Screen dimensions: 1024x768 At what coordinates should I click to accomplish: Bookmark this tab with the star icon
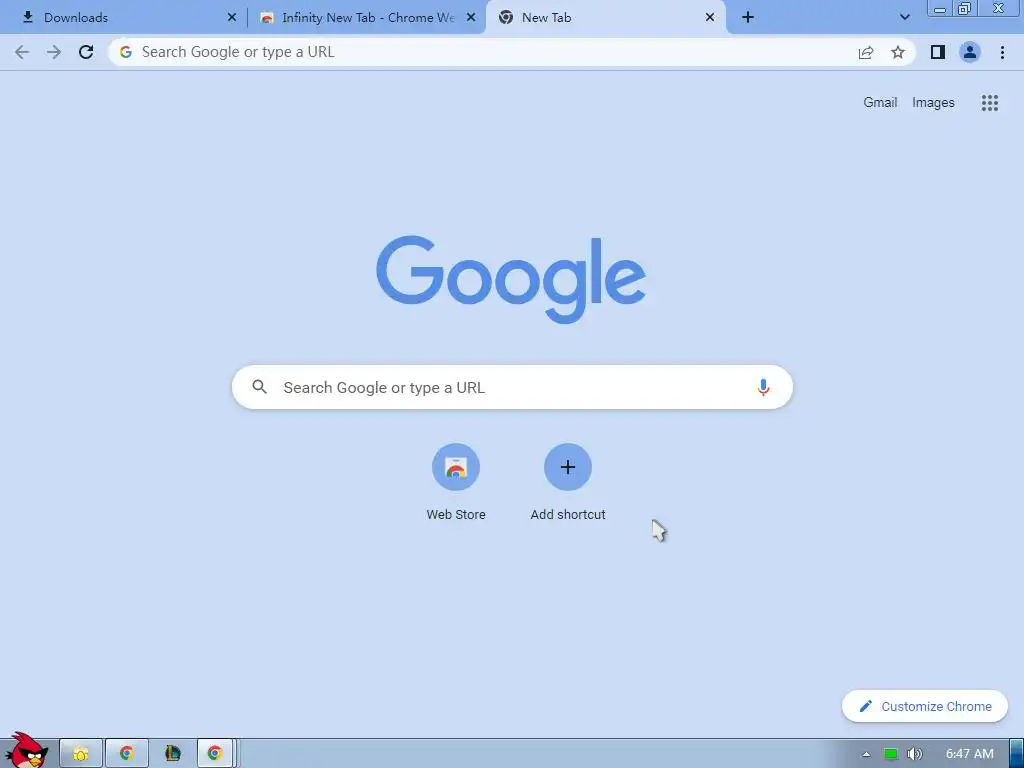point(898,52)
